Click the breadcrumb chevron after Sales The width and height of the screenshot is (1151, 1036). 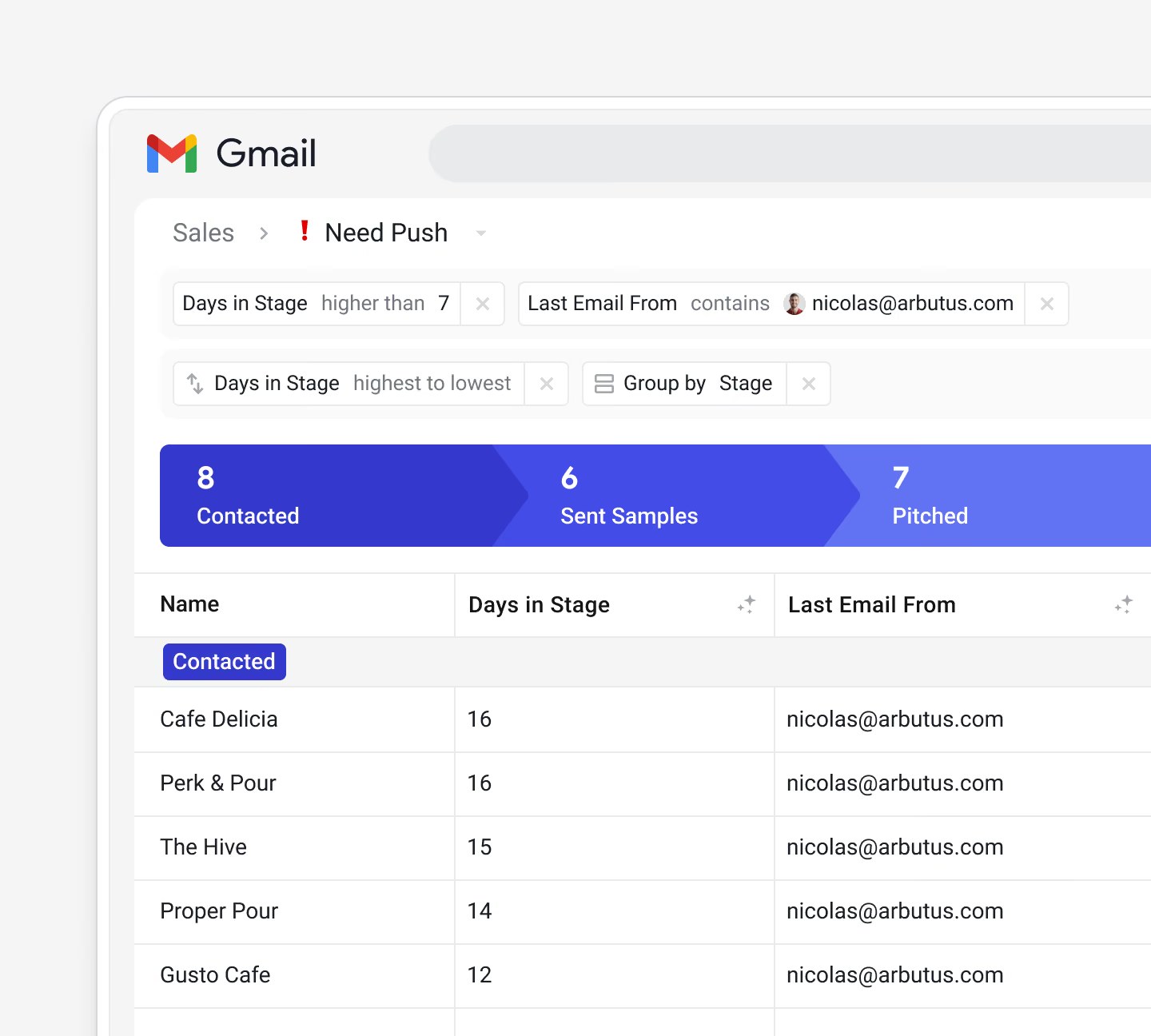[x=264, y=233]
